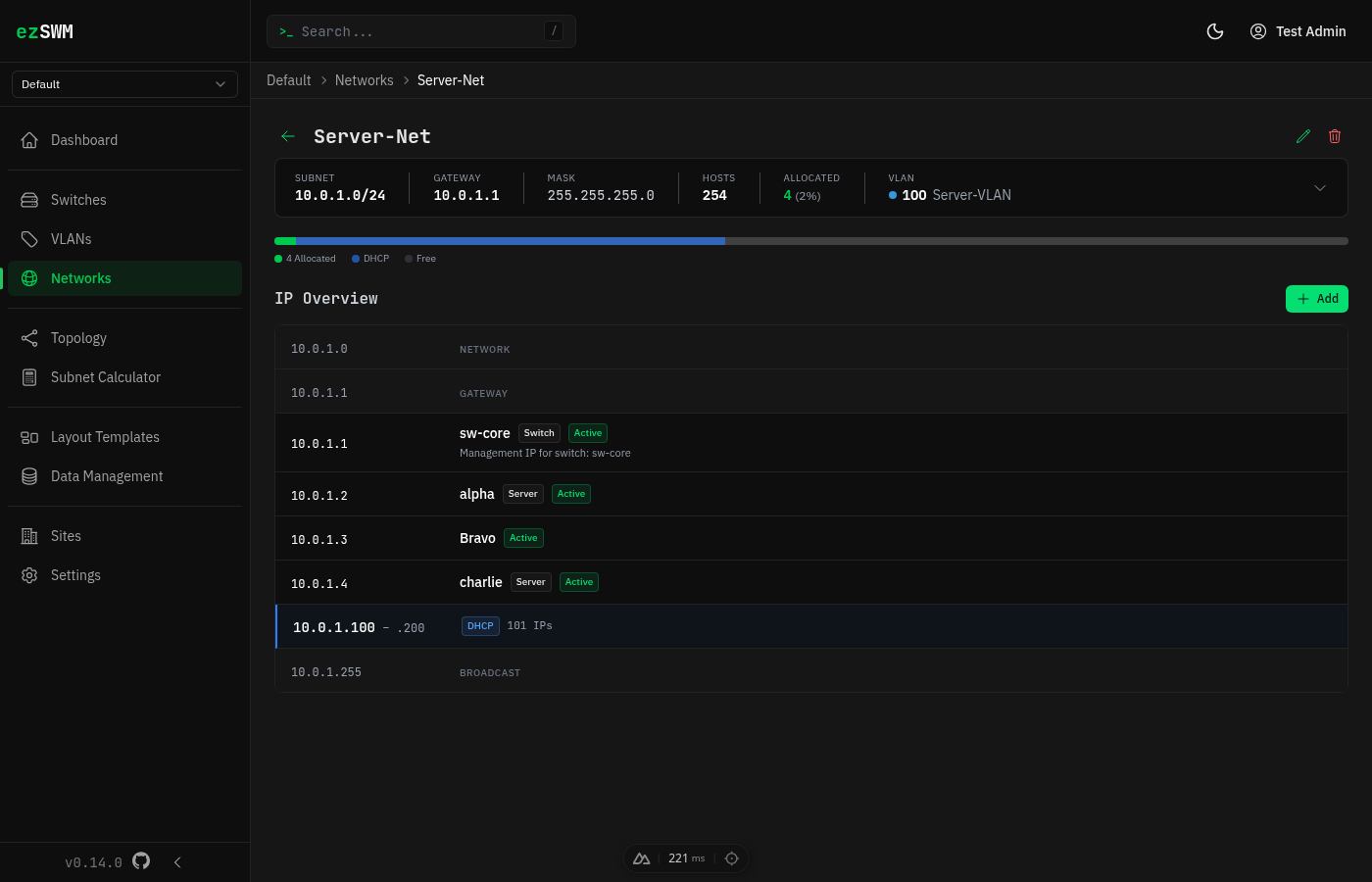Click the DHCP legend item
Screen dimensions: 1372x882
click(370, 259)
